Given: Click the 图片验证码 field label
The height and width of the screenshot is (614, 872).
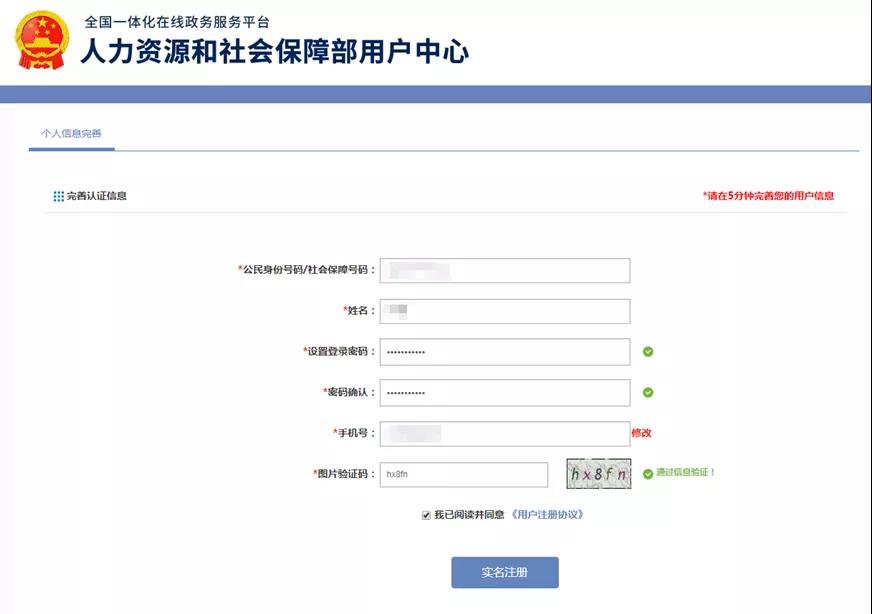Looking at the screenshot, I should [343, 474].
